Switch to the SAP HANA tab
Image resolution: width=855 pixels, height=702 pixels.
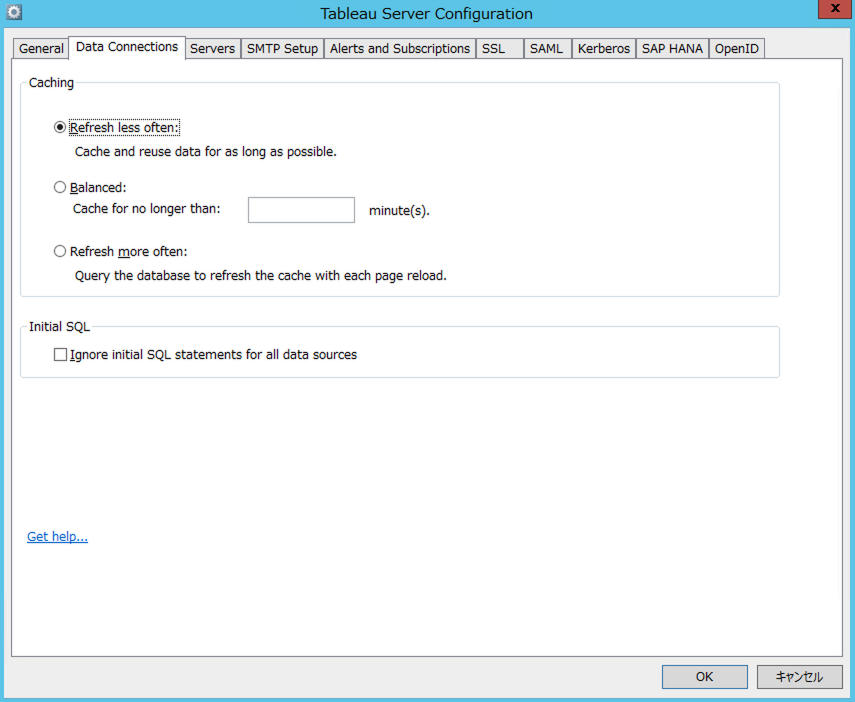(x=673, y=49)
